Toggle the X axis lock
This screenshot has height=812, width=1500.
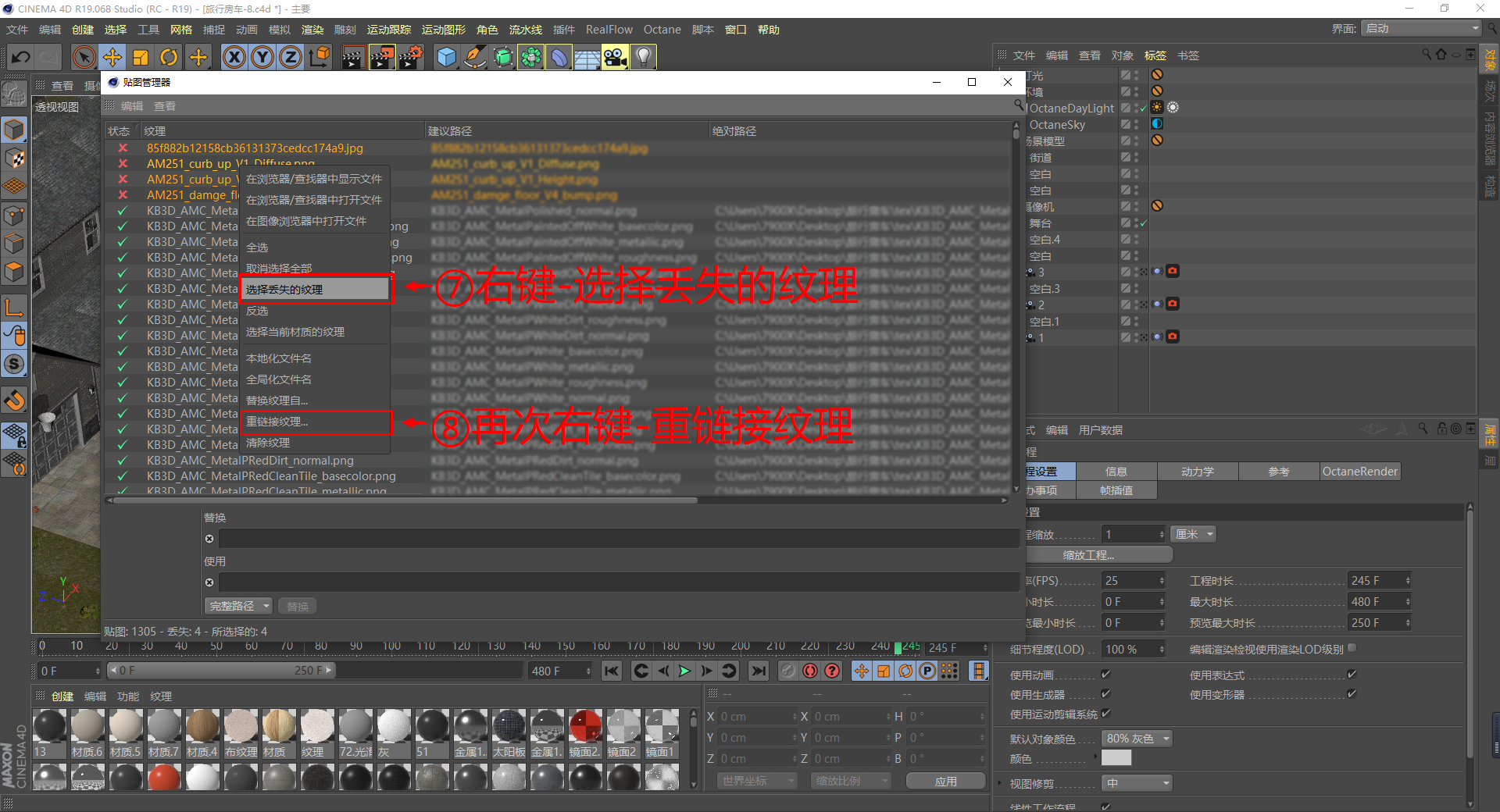pos(234,57)
